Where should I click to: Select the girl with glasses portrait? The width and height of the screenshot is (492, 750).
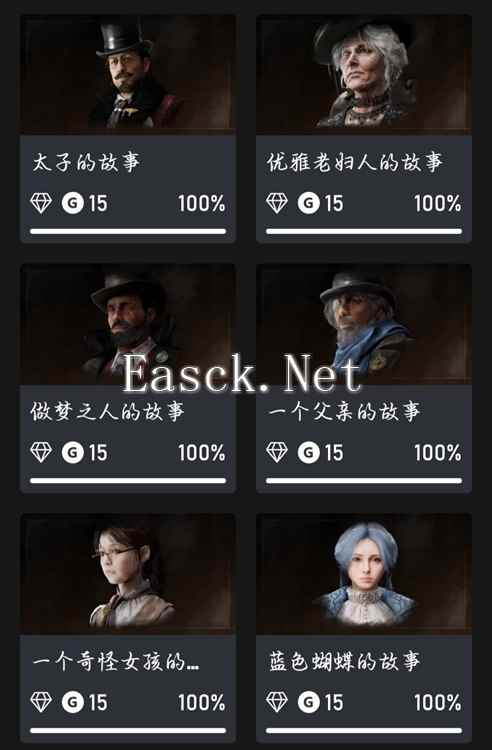[x=128, y=574]
